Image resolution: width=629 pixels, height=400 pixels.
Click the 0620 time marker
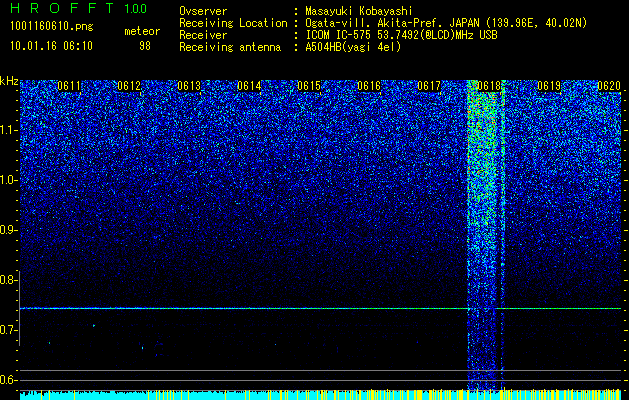point(609,86)
